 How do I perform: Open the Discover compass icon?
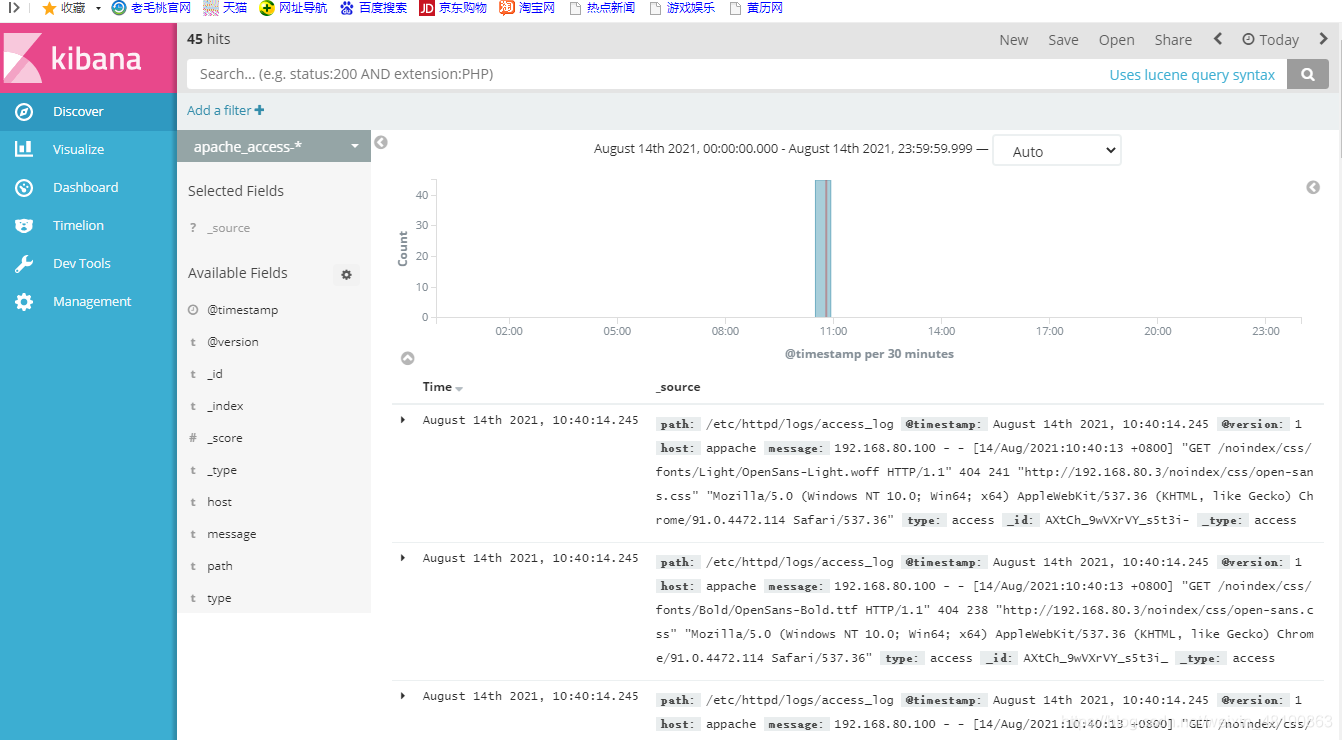click(24, 112)
